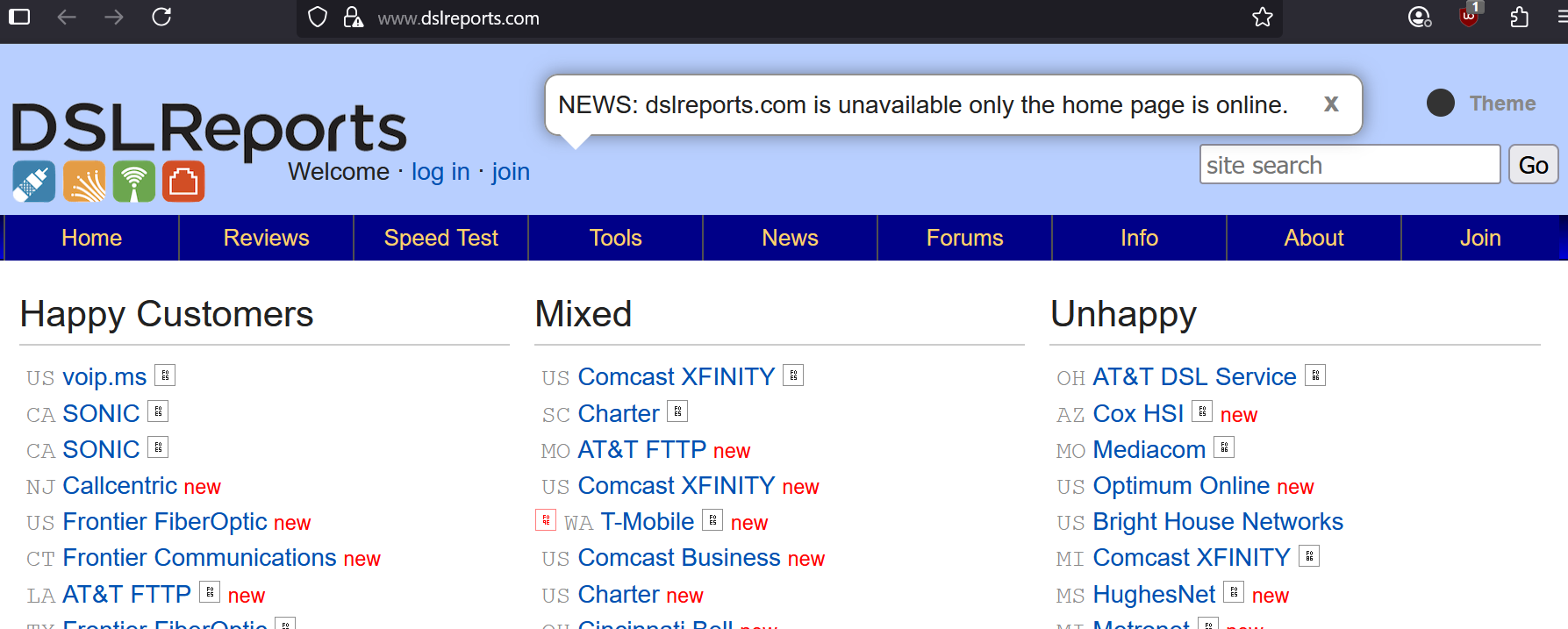The height and width of the screenshot is (629, 1568).
Task: Click the browser address bar URL
Action: point(459,18)
